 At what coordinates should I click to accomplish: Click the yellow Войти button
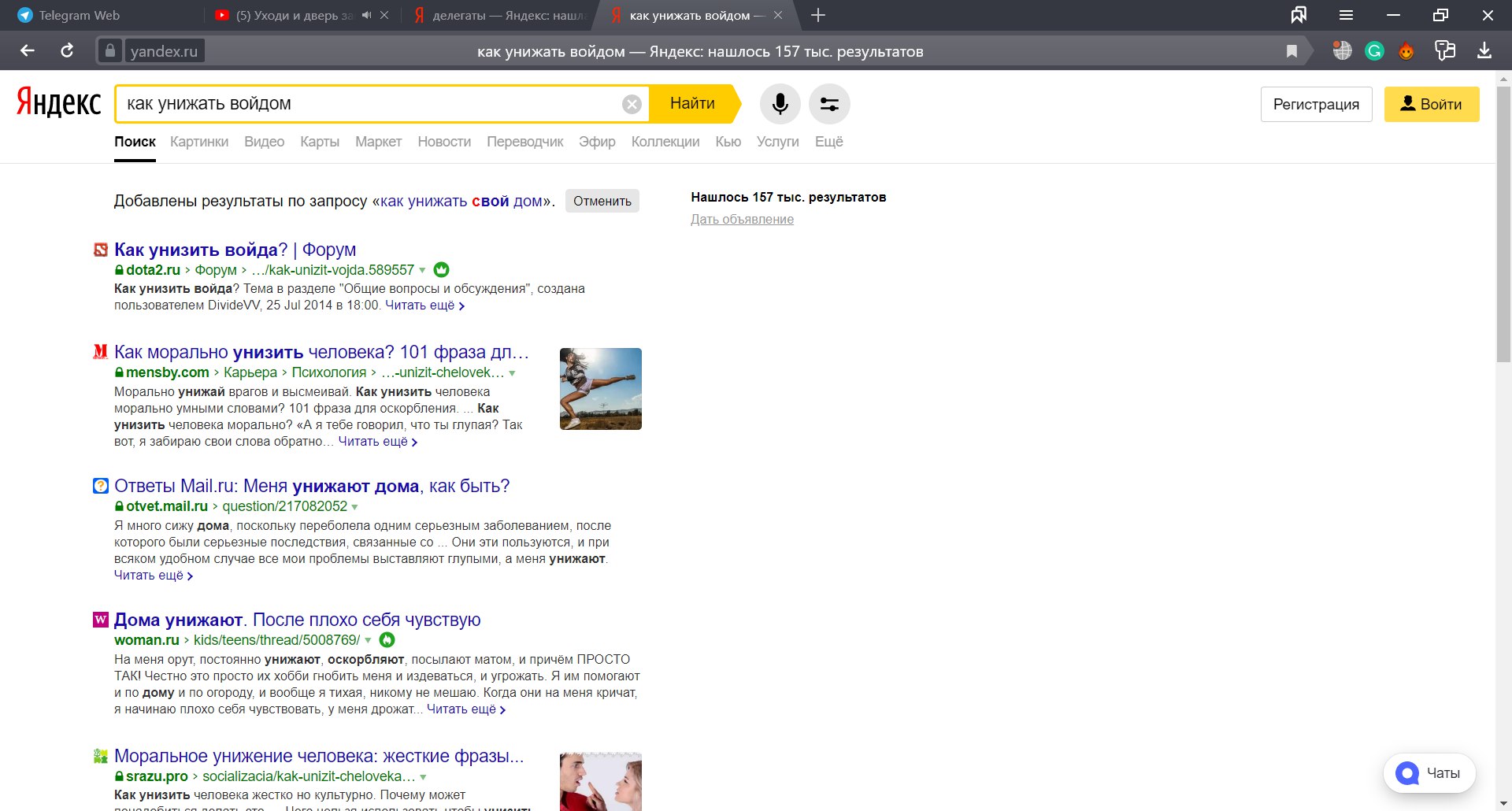tap(1432, 104)
